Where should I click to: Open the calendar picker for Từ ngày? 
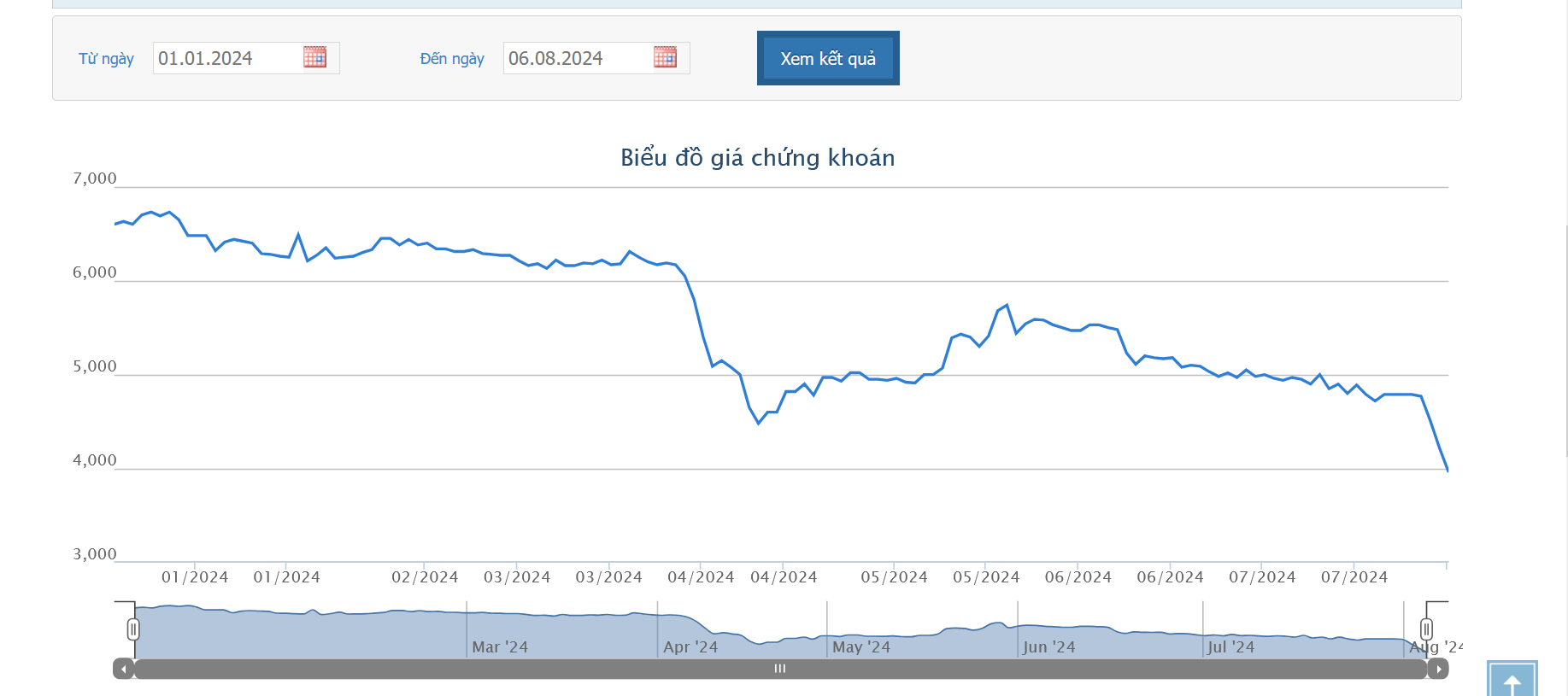coord(314,57)
